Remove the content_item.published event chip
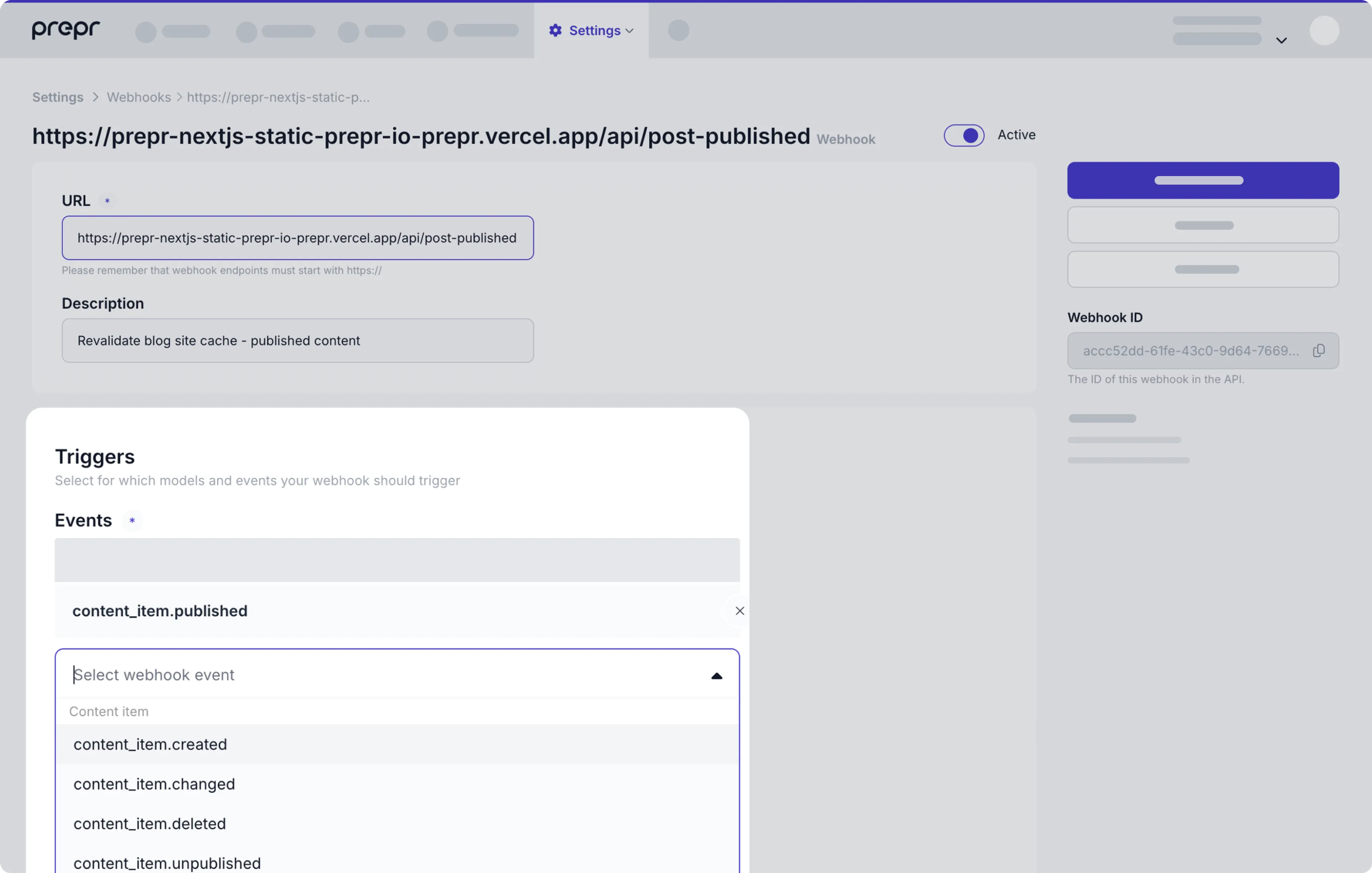1372x873 pixels. (739, 611)
